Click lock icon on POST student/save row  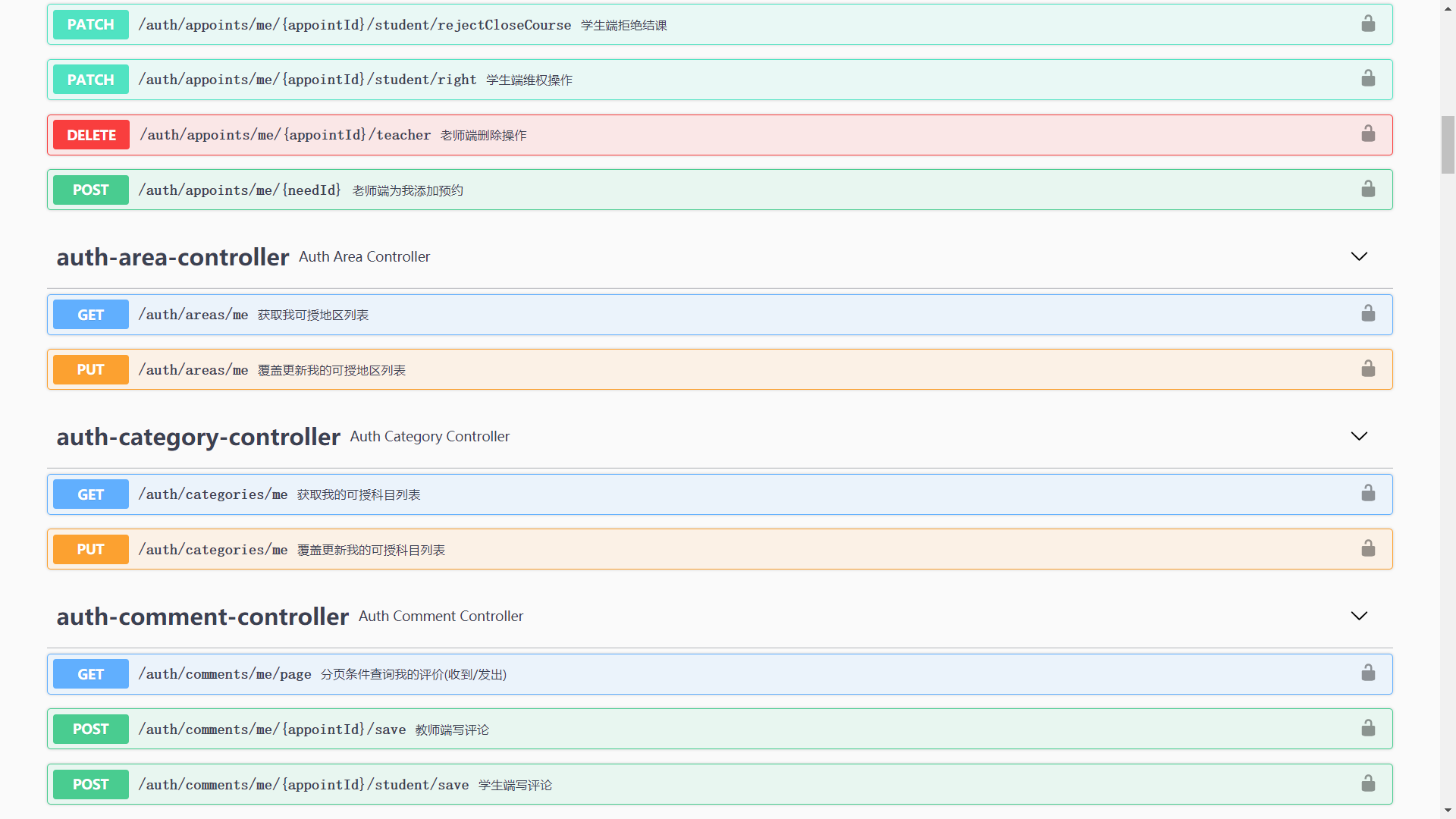tap(1368, 783)
